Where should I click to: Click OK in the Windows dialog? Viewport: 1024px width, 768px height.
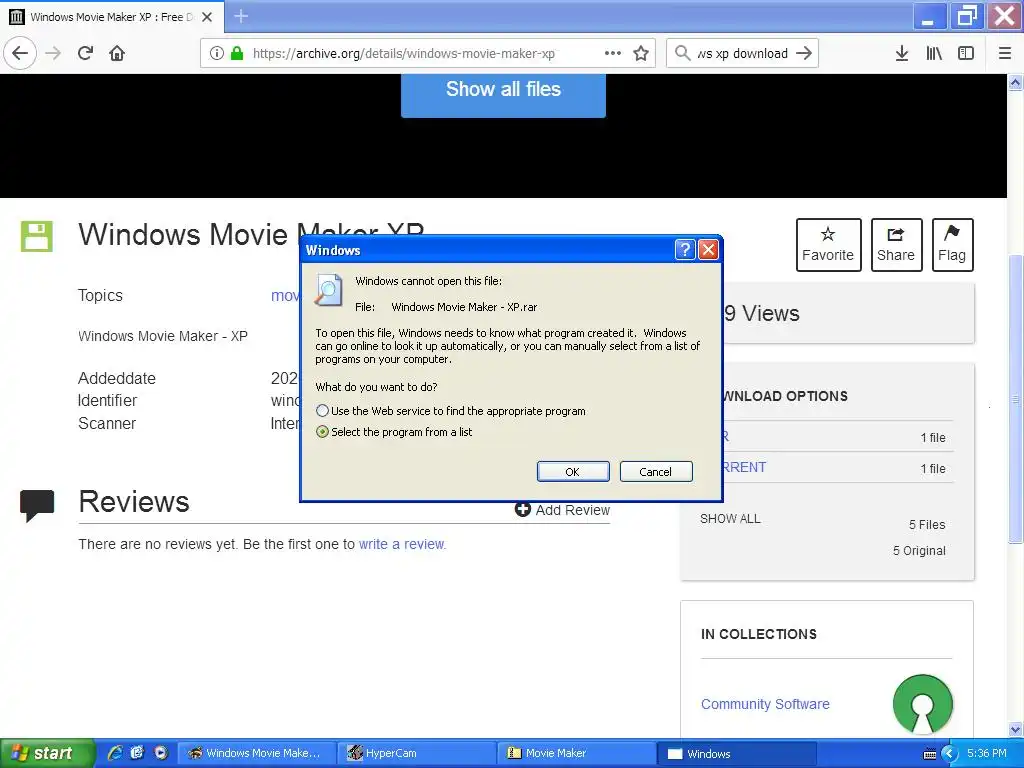(x=573, y=472)
